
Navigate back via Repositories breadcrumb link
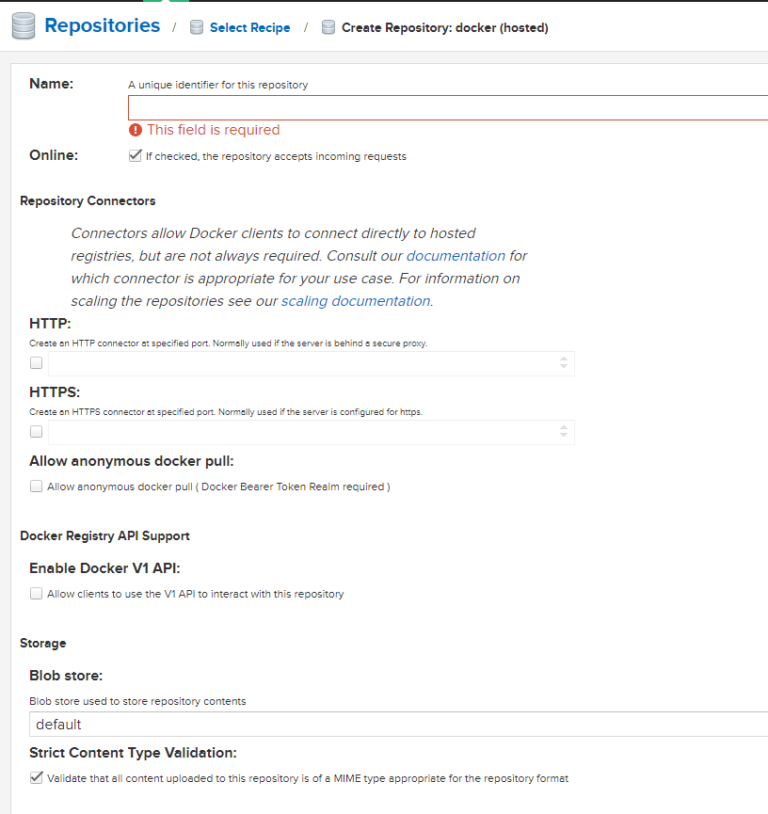point(101,25)
